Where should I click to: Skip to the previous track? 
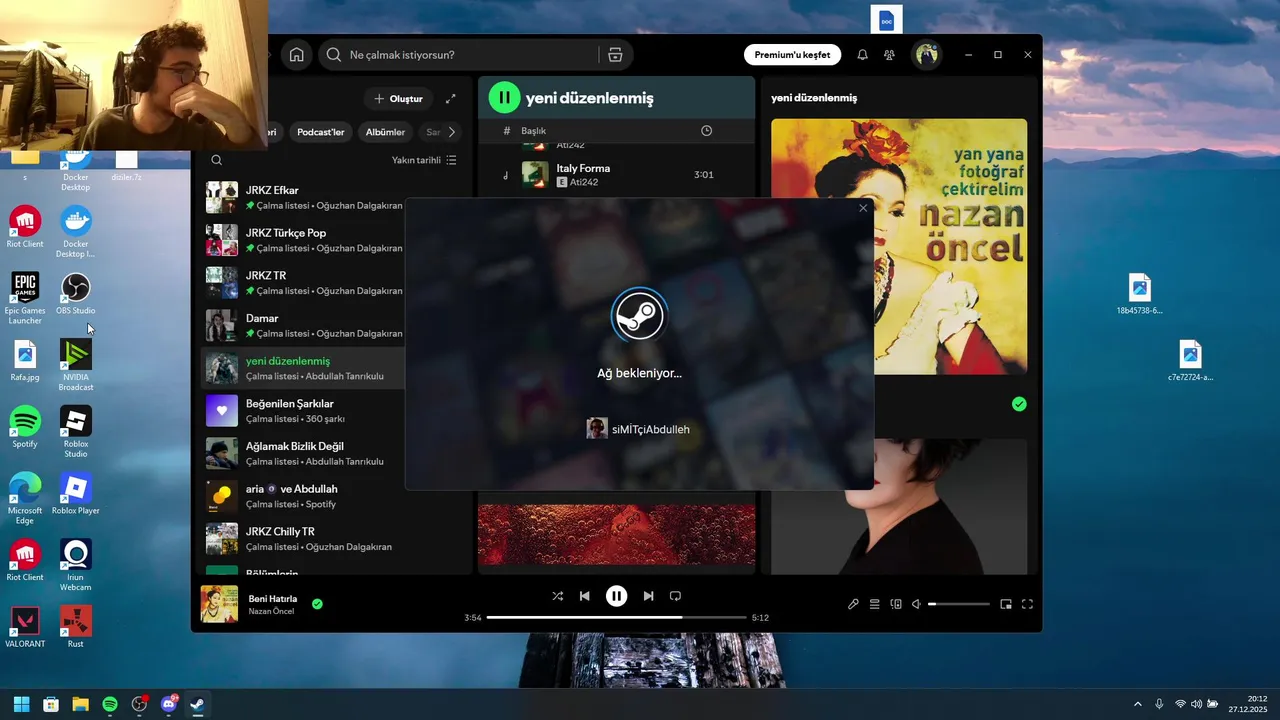click(x=585, y=596)
